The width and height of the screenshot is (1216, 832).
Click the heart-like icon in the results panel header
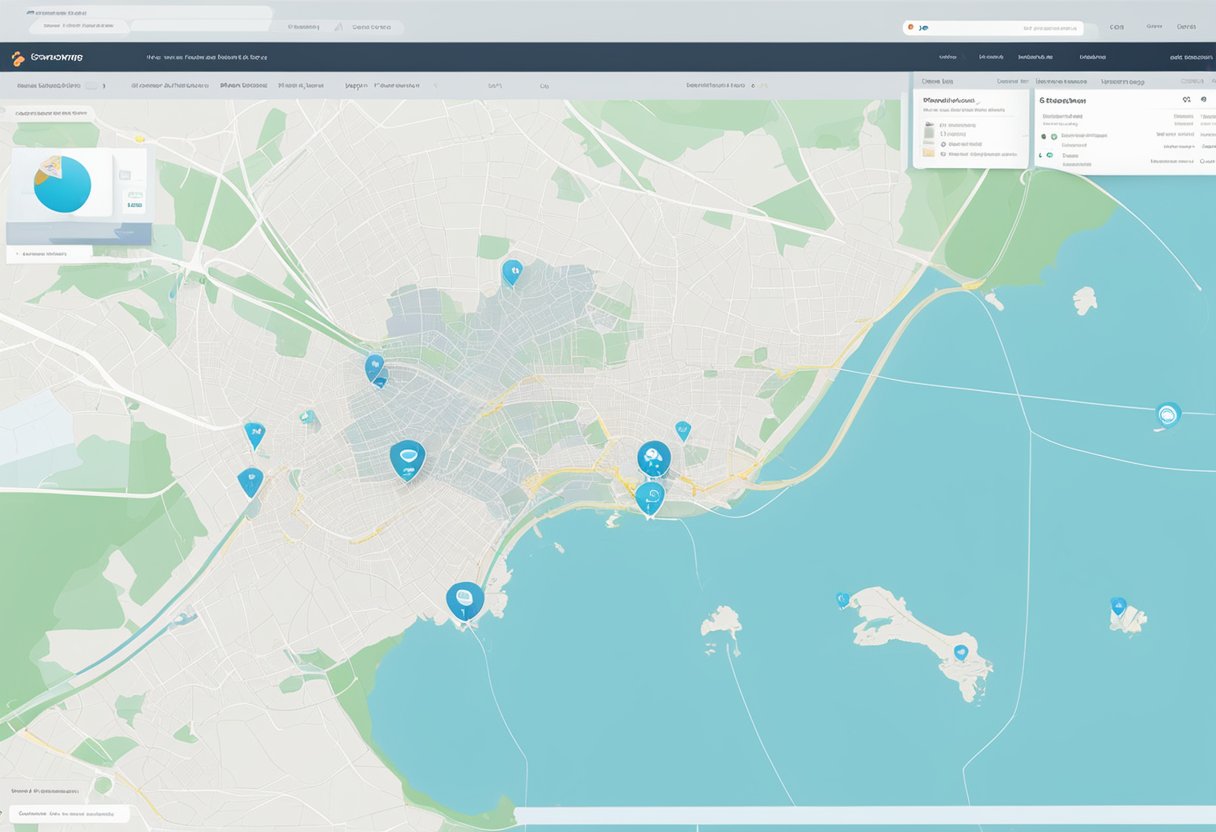click(1186, 100)
